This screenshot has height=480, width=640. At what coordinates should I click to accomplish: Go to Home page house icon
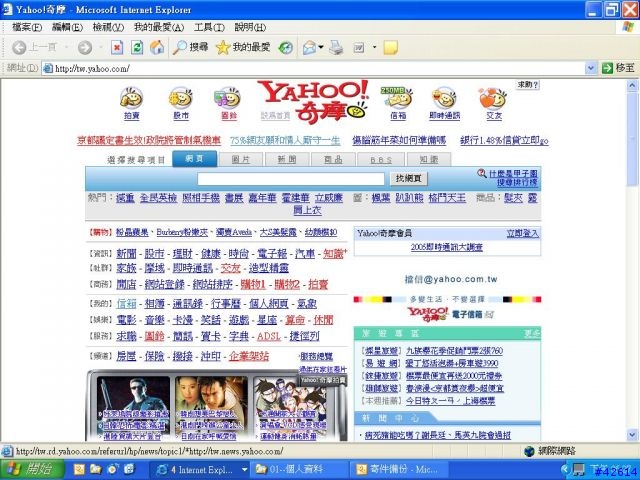157,48
